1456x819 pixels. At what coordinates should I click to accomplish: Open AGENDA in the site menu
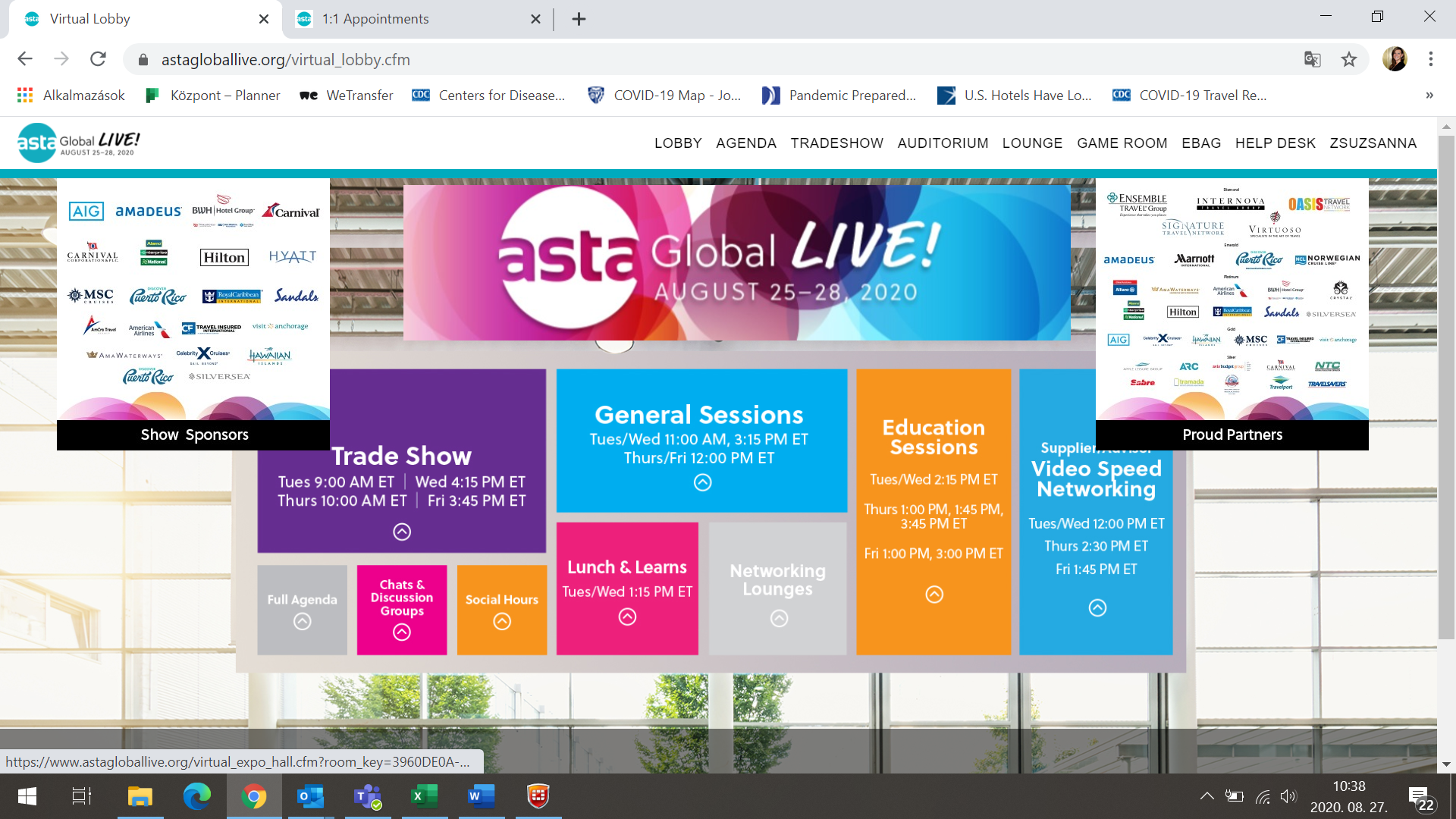tap(746, 143)
